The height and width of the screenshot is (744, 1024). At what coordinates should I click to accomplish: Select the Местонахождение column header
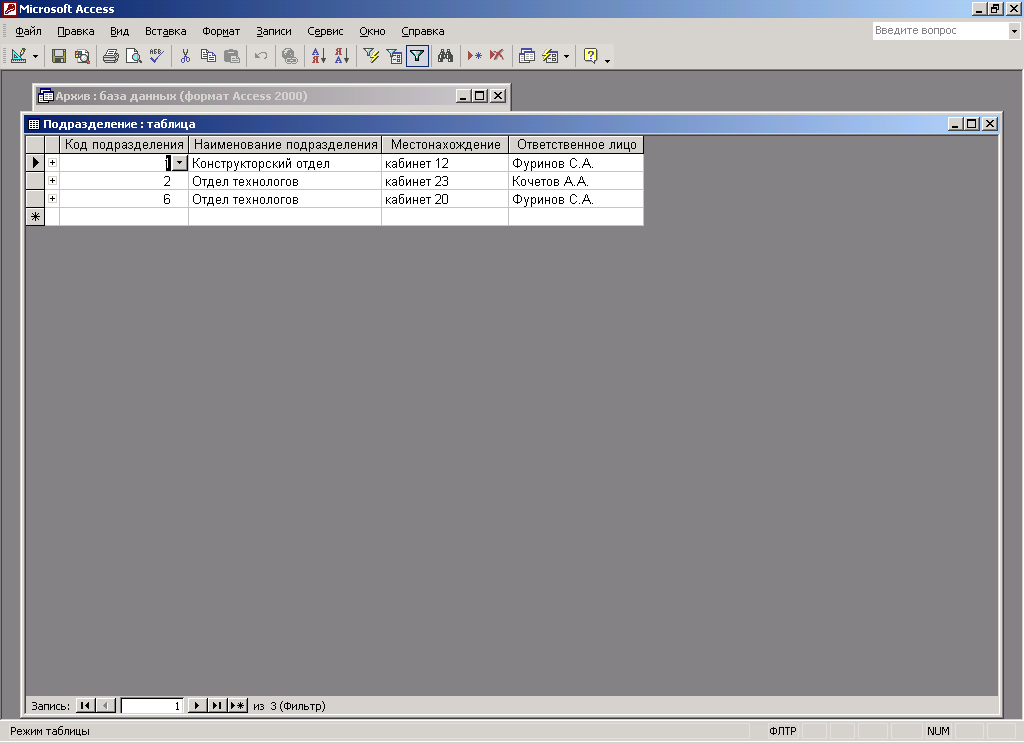pyautogui.click(x=445, y=144)
